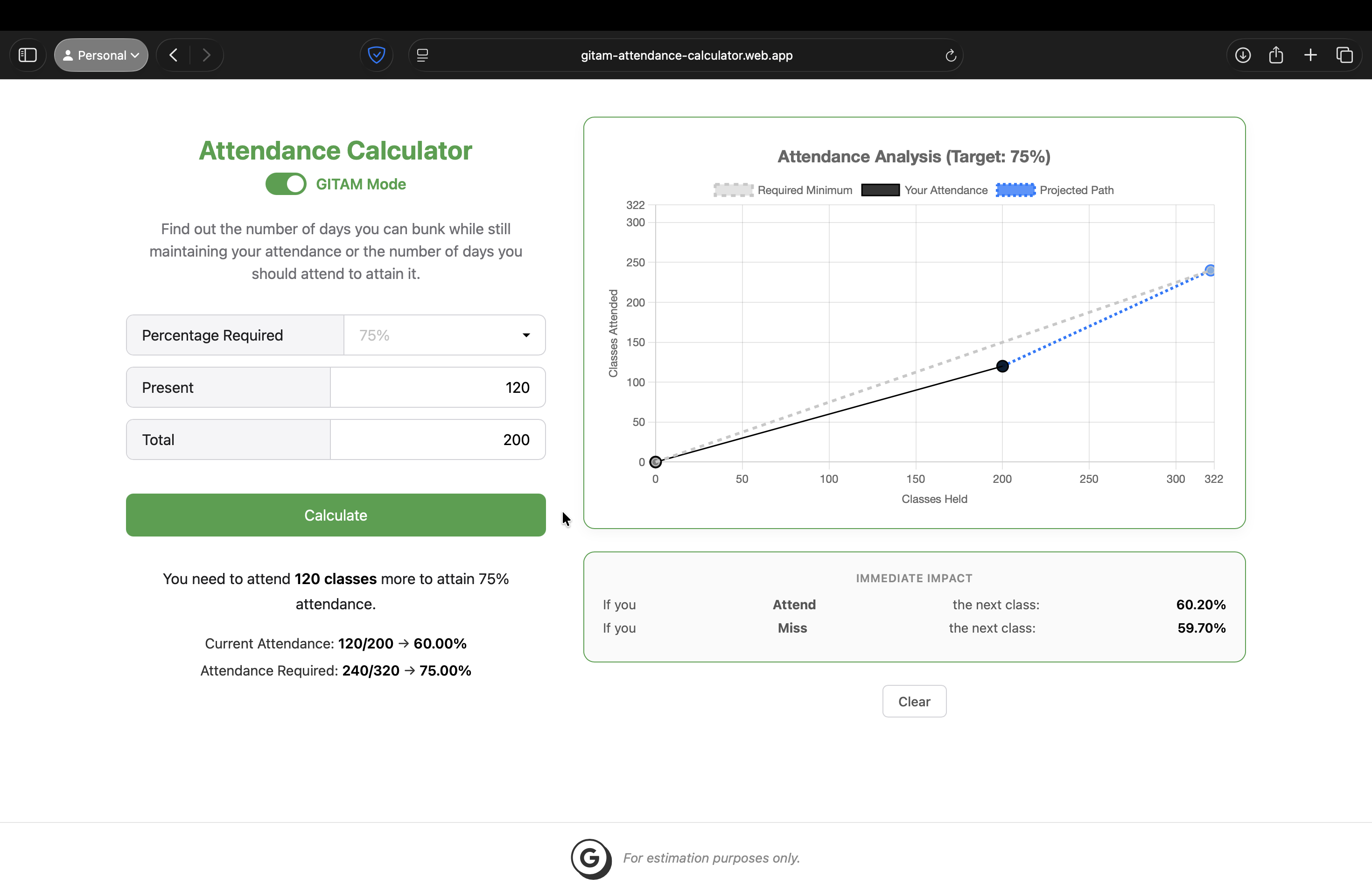Screen dimensions: 1372x892
Task: Toggle GITAM Mode switch off
Action: pos(286,184)
